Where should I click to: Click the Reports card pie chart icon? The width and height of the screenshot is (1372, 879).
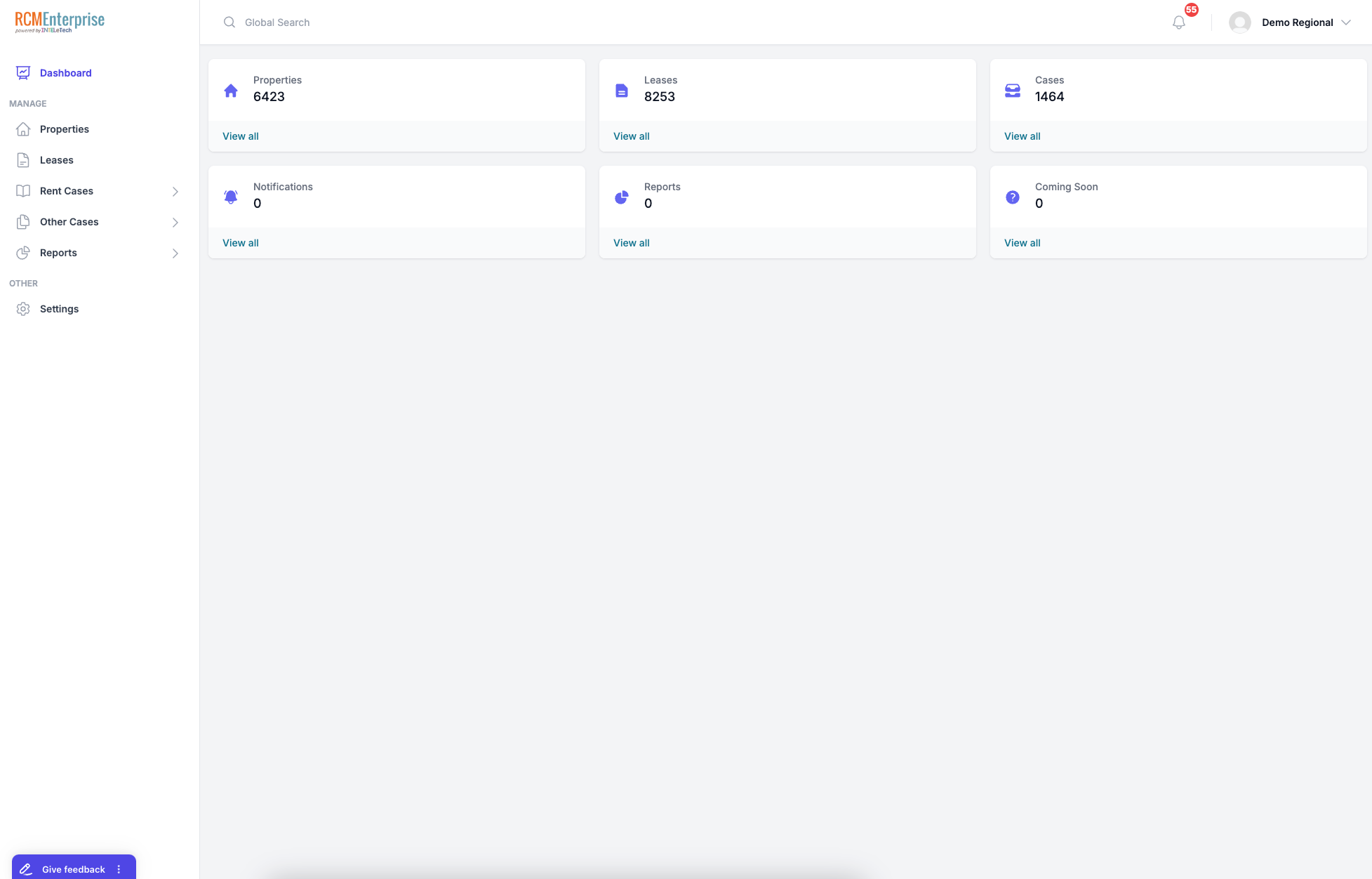[x=622, y=197]
